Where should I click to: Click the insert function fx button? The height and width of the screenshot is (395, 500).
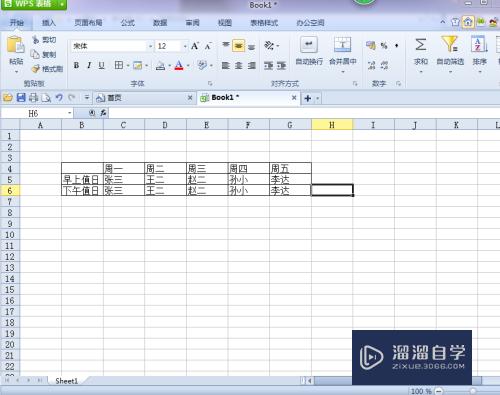tap(103, 113)
